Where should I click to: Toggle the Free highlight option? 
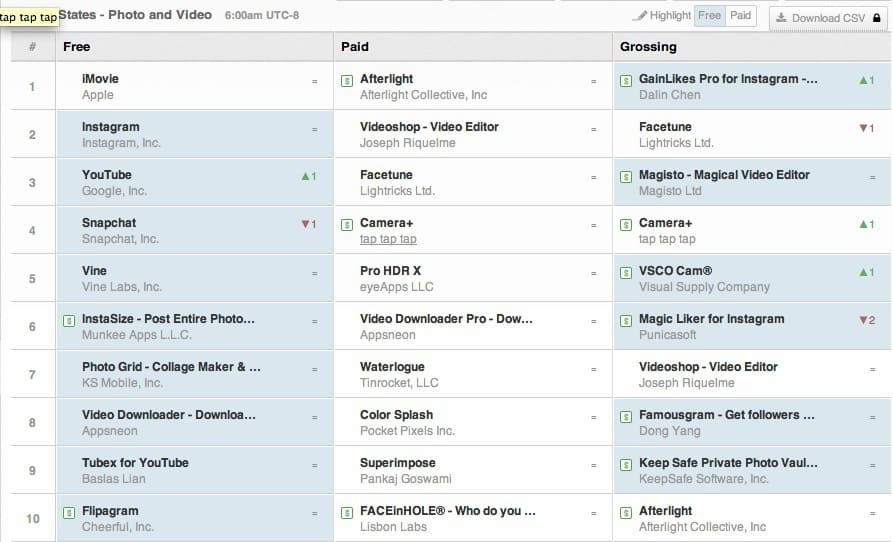(709, 16)
